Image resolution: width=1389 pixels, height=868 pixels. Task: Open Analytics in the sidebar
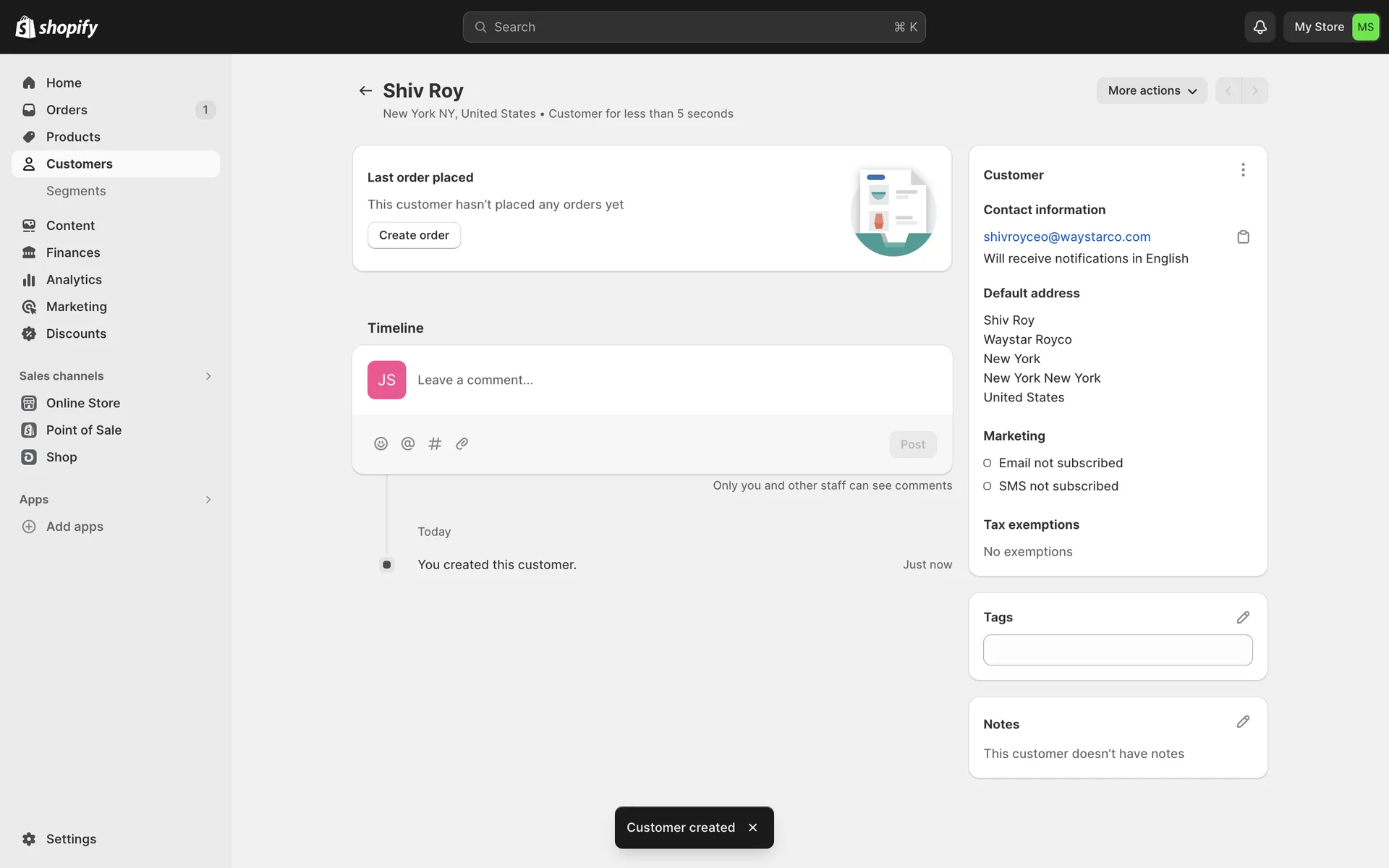pyautogui.click(x=74, y=280)
